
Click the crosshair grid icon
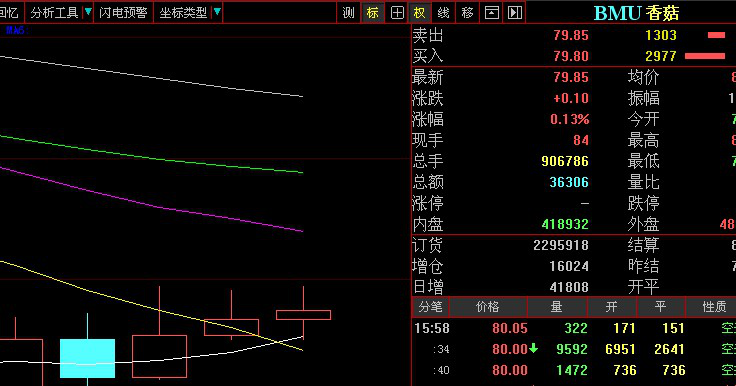click(x=397, y=12)
